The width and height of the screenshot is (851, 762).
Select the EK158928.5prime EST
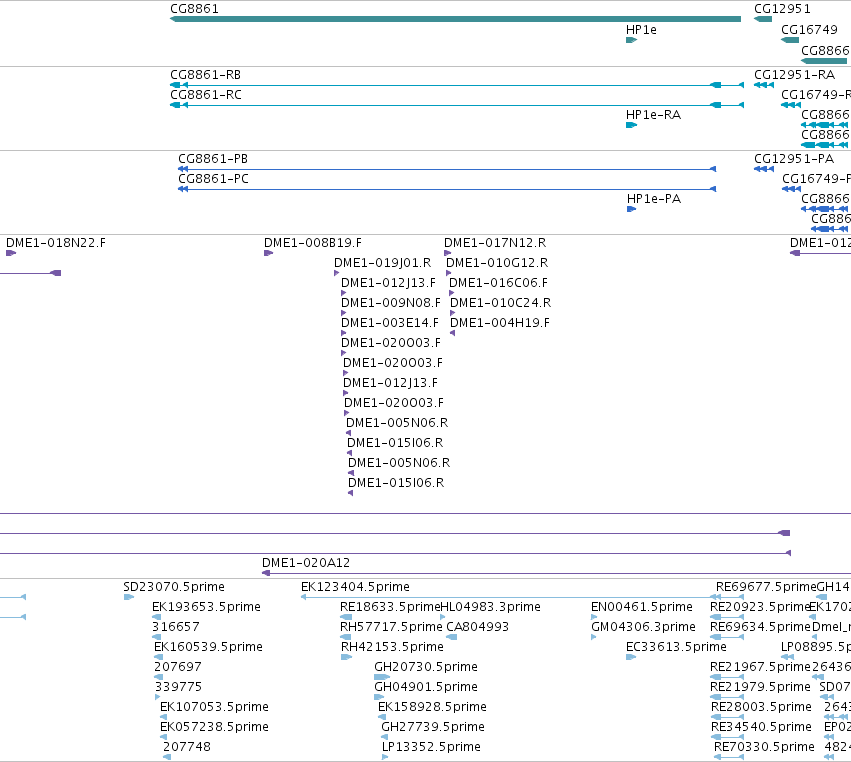[382, 717]
